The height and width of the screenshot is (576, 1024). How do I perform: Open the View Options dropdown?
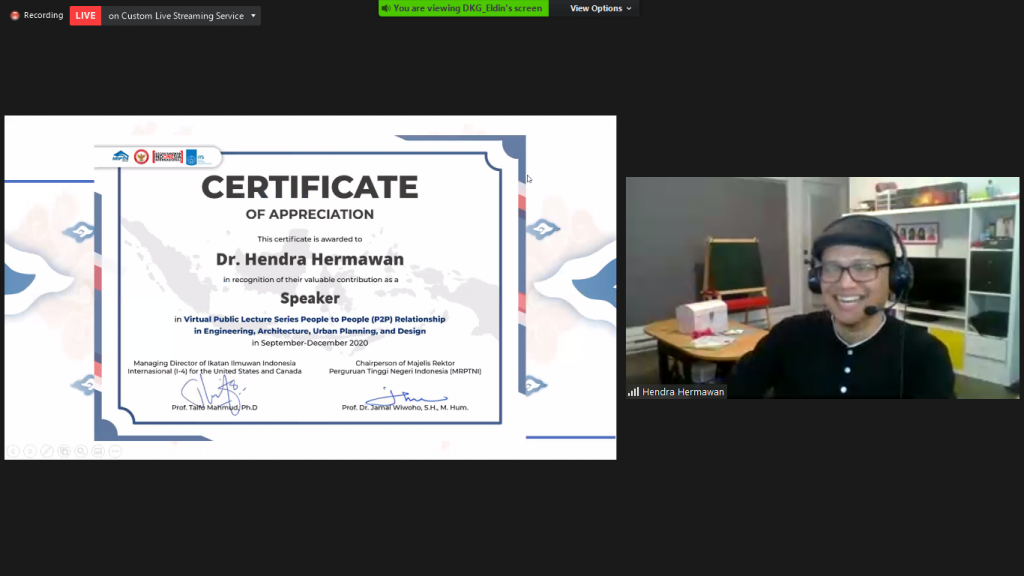click(x=600, y=8)
